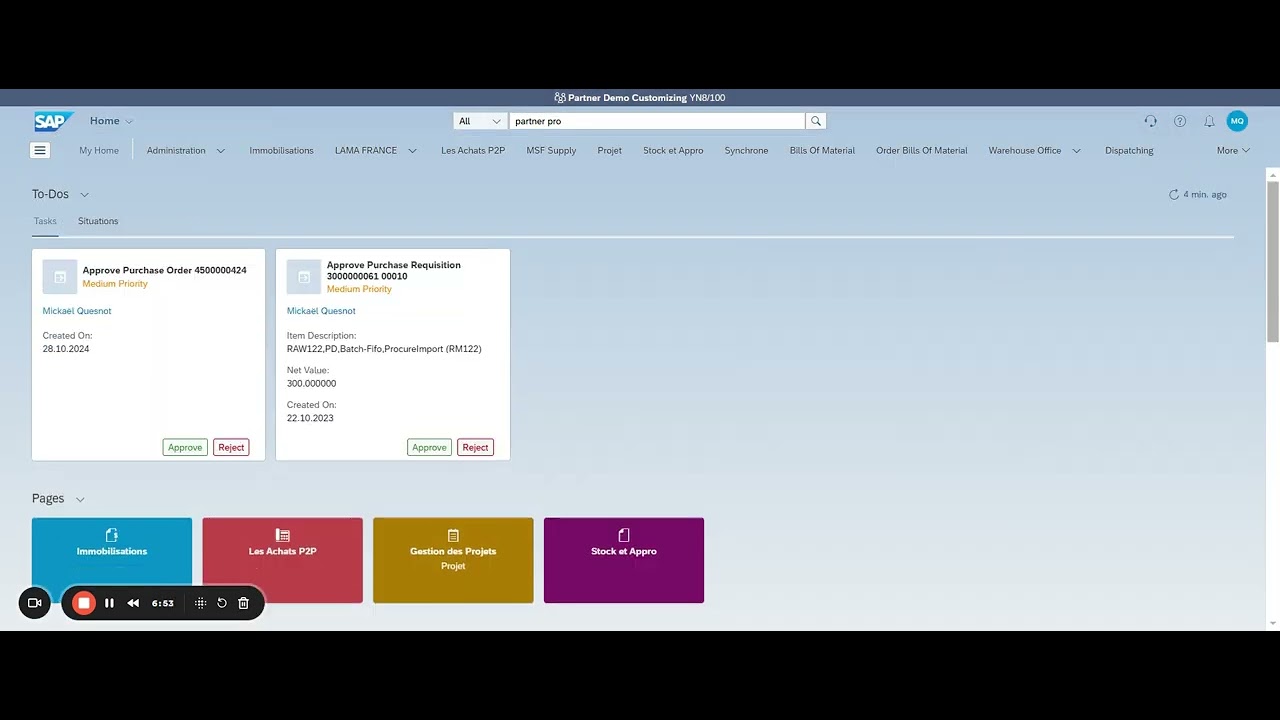Open the notifications bell
Viewport: 1280px width, 720px height.
tap(1209, 121)
